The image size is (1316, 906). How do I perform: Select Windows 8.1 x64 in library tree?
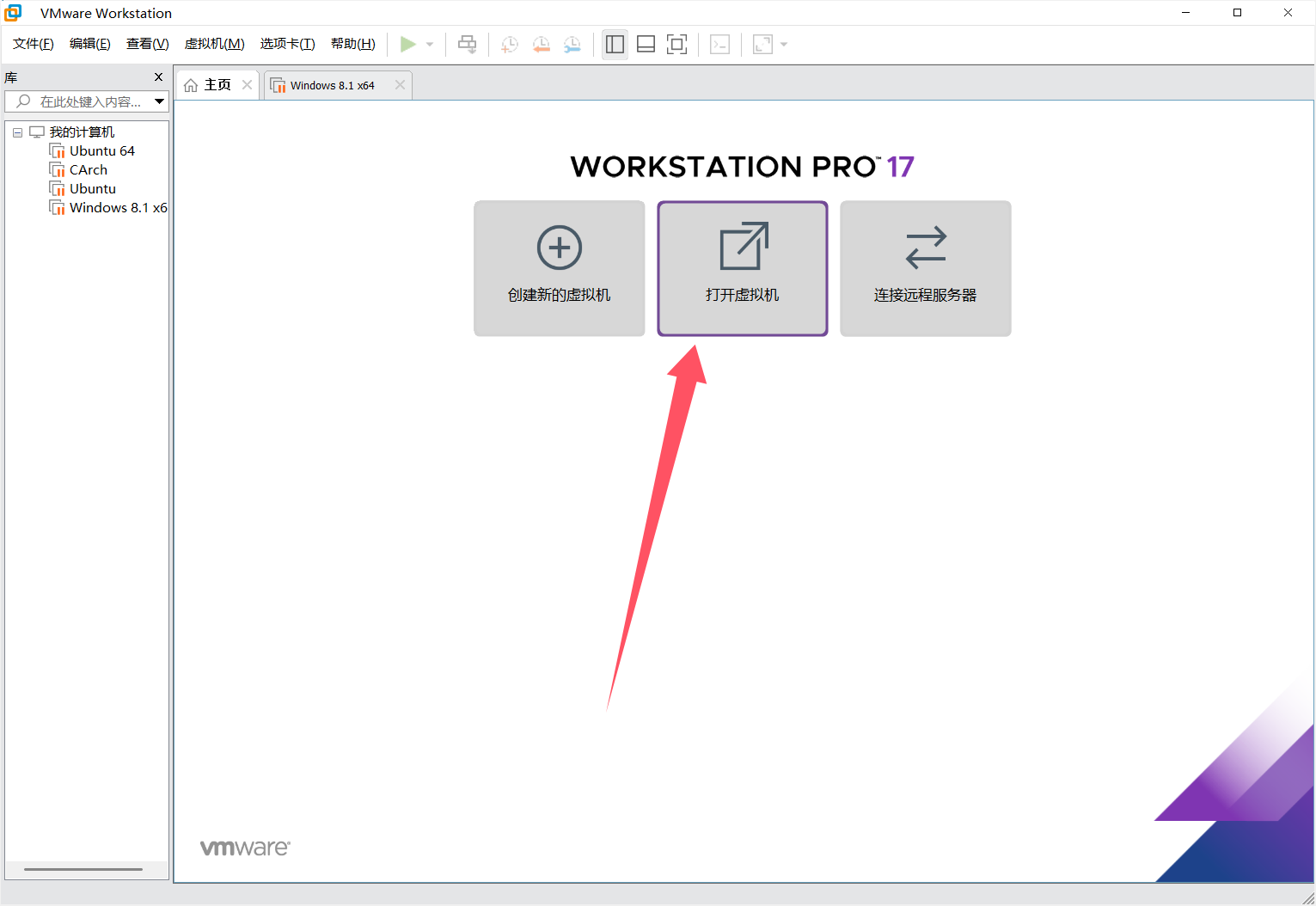pyautogui.click(x=119, y=208)
